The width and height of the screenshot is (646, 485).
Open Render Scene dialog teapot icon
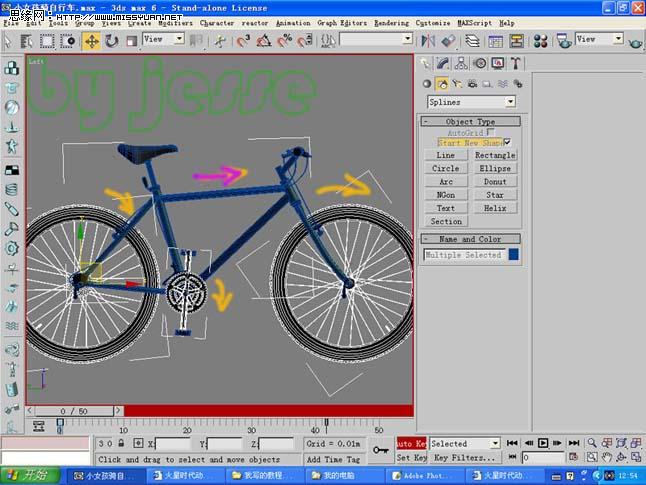[x=564, y=41]
